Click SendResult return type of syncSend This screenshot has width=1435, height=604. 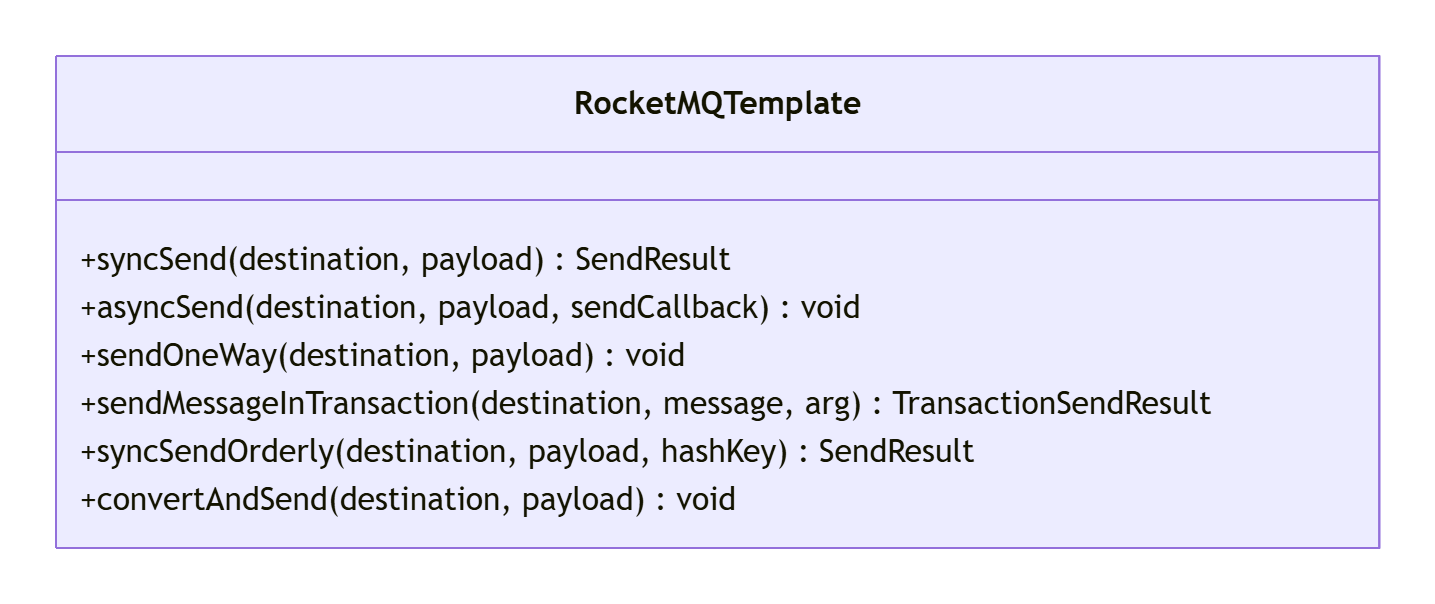[x=653, y=260]
